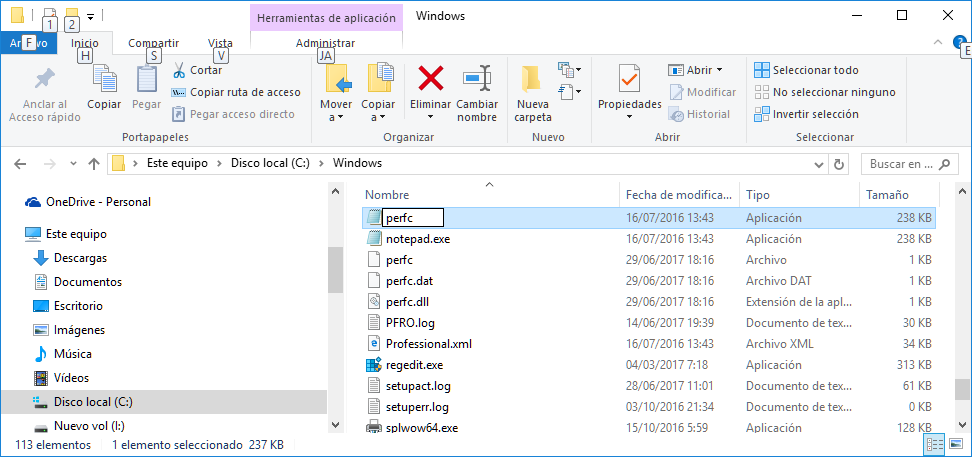The width and height of the screenshot is (972, 457).
Task: Switch to the Compartir tab
Action: pos(153,43)
